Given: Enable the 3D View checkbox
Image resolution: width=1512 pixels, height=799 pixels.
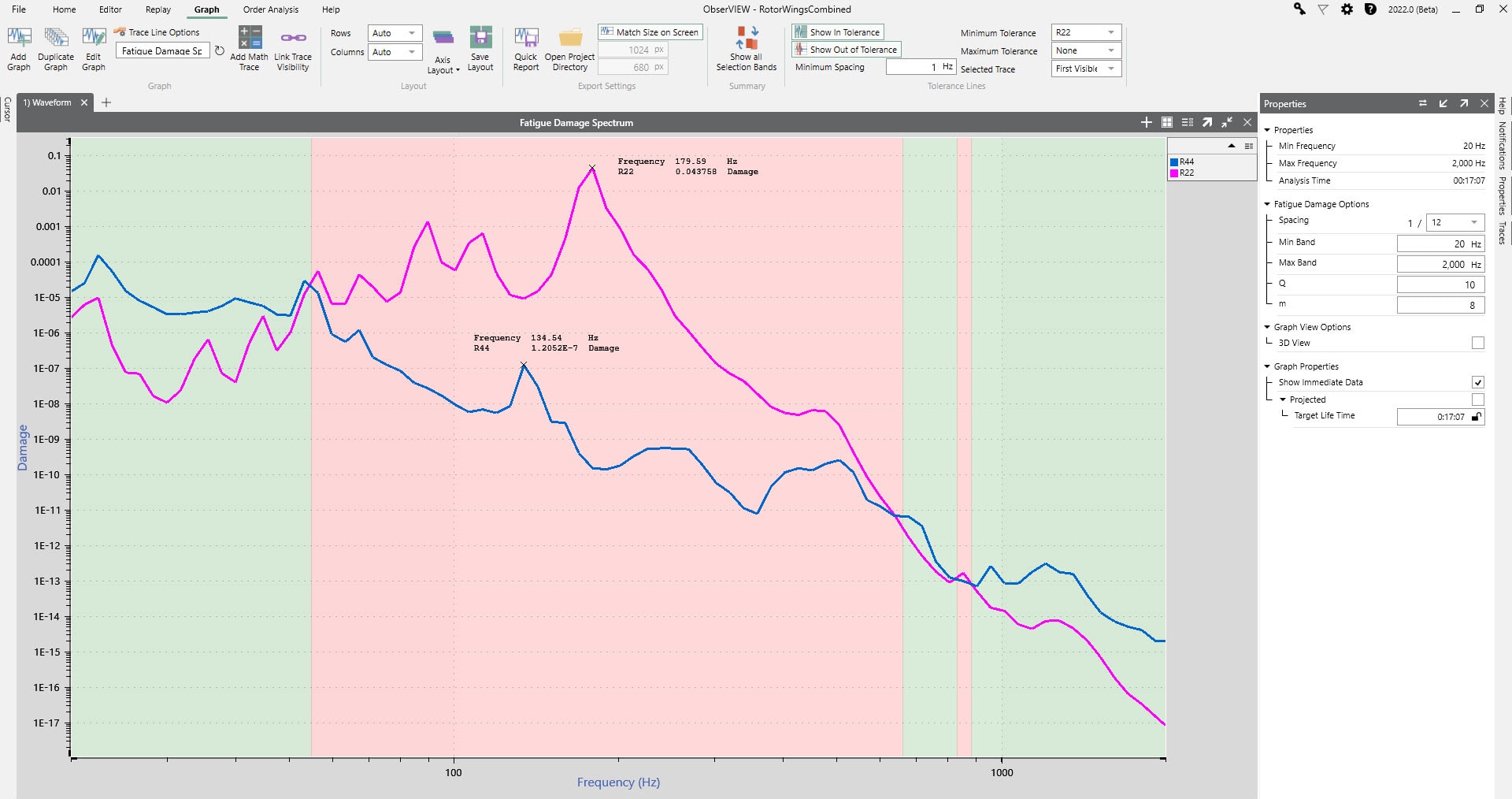Looking at the screenshot, I should (x=1478, y=343).
